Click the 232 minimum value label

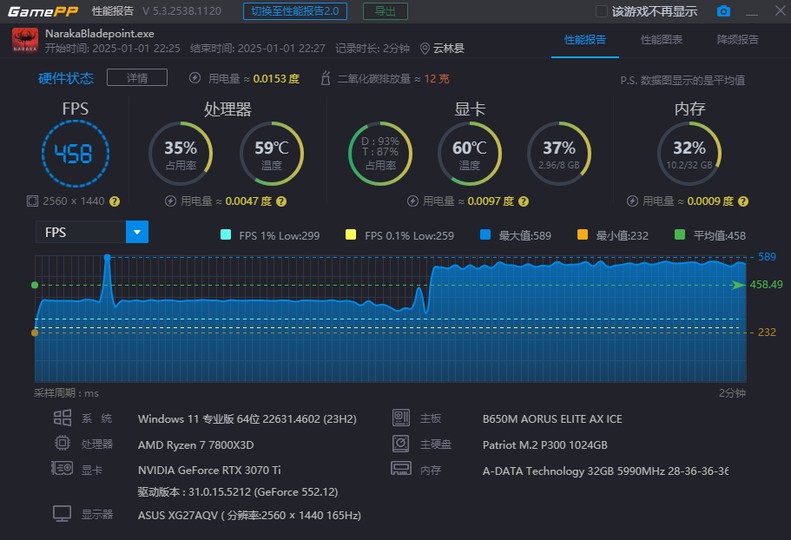767,333
